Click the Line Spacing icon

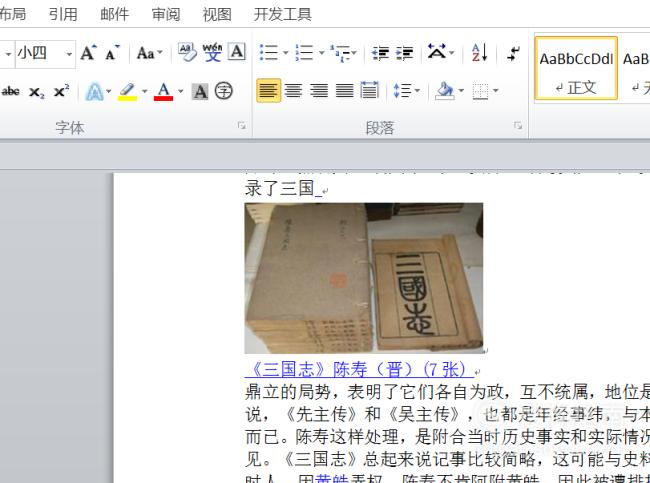tap(402, 90)
